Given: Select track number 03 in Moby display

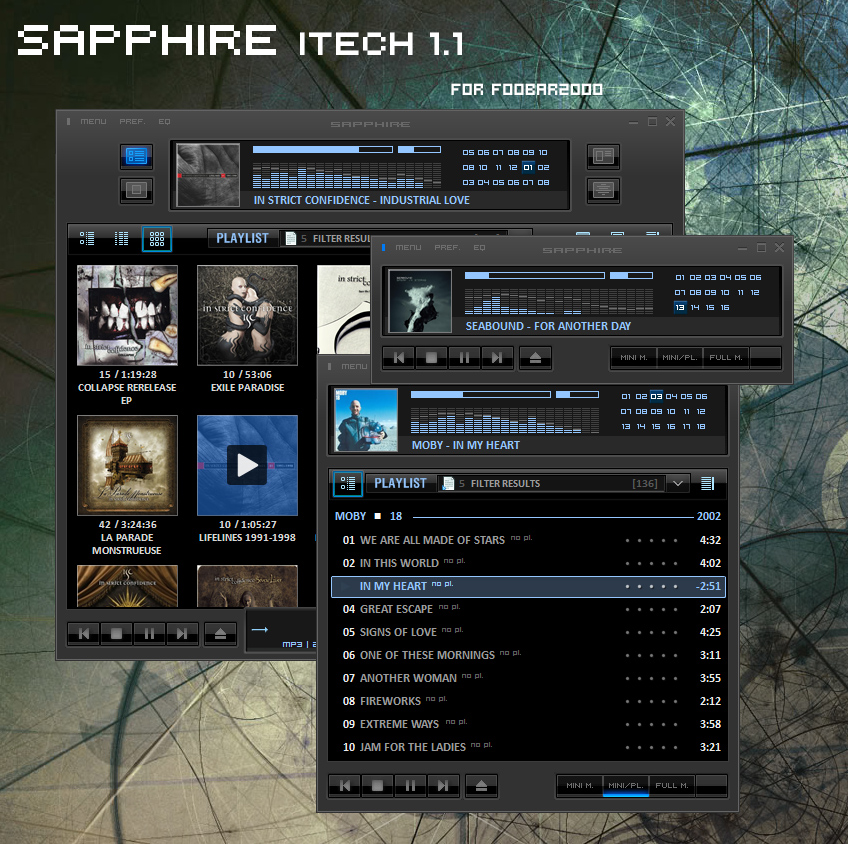Looking at the screenshot, I should (x=656, y=396).
